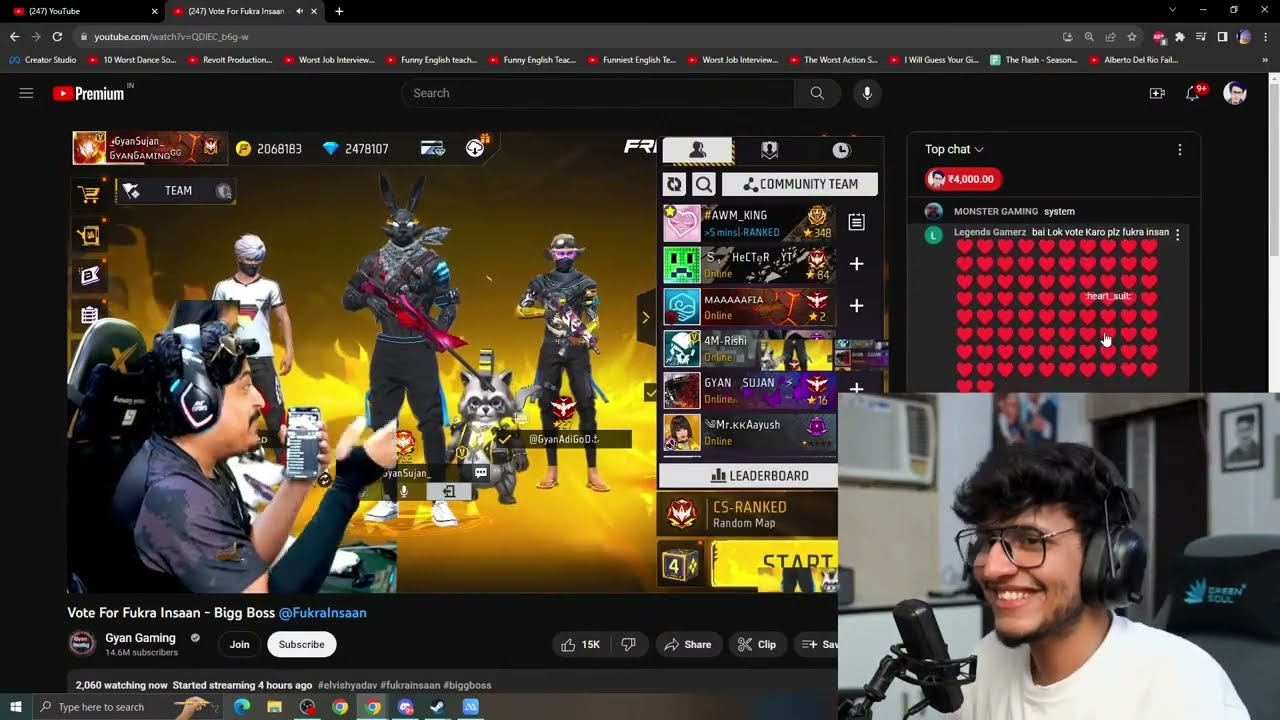Start voice search with the microphone

click(867, 93)
